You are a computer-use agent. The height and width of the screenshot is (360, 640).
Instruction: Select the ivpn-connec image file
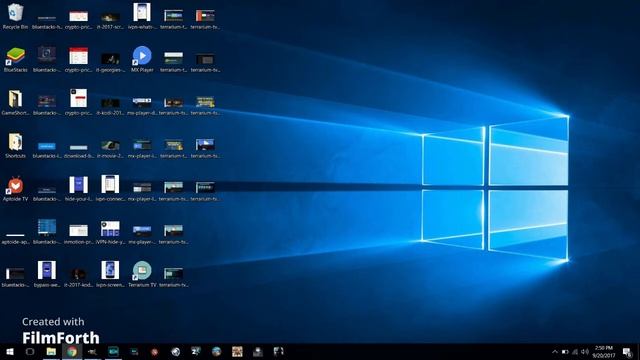pos(110,189)
